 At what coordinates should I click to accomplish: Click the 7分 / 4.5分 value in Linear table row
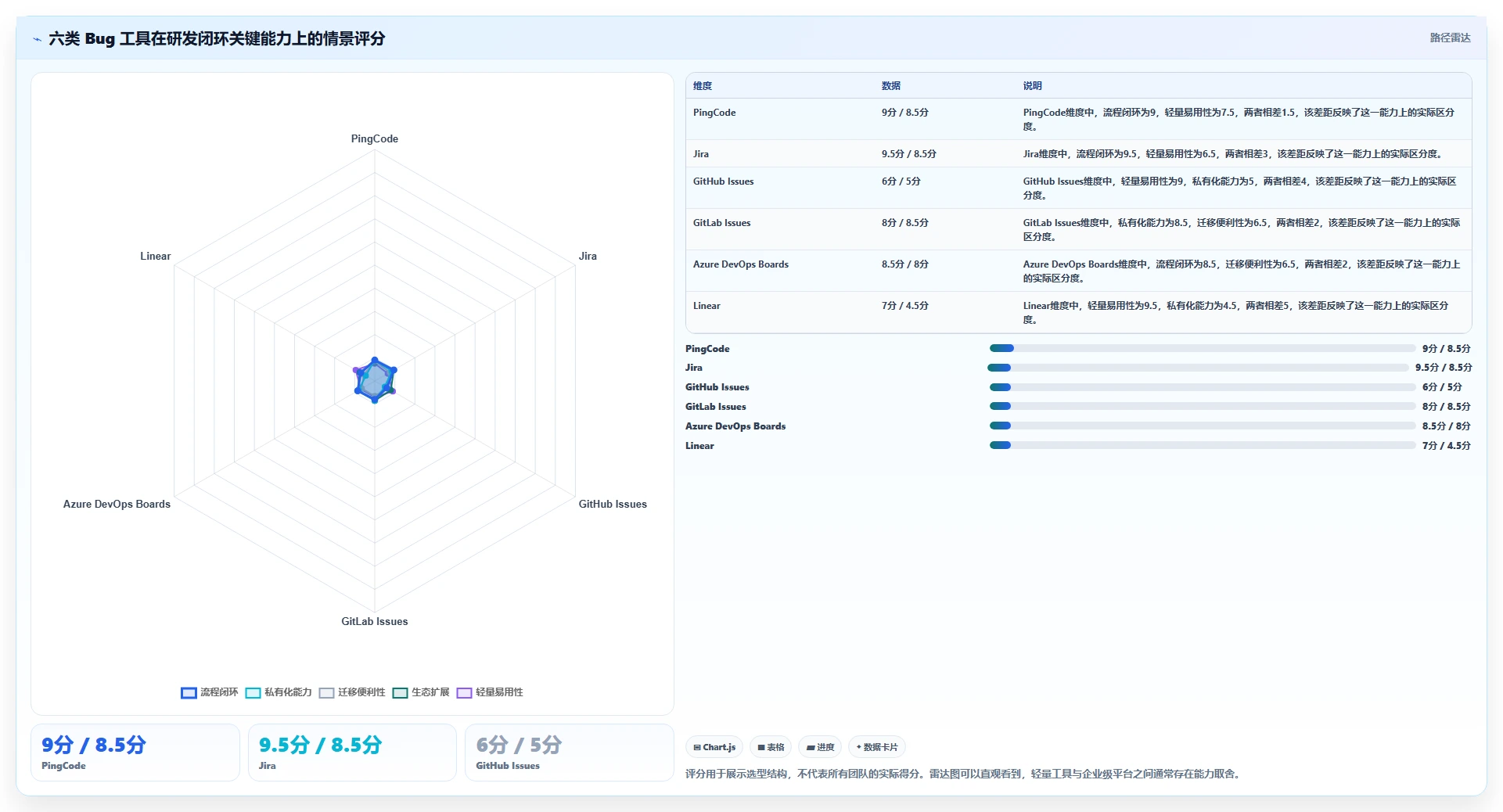coord(905,306)
